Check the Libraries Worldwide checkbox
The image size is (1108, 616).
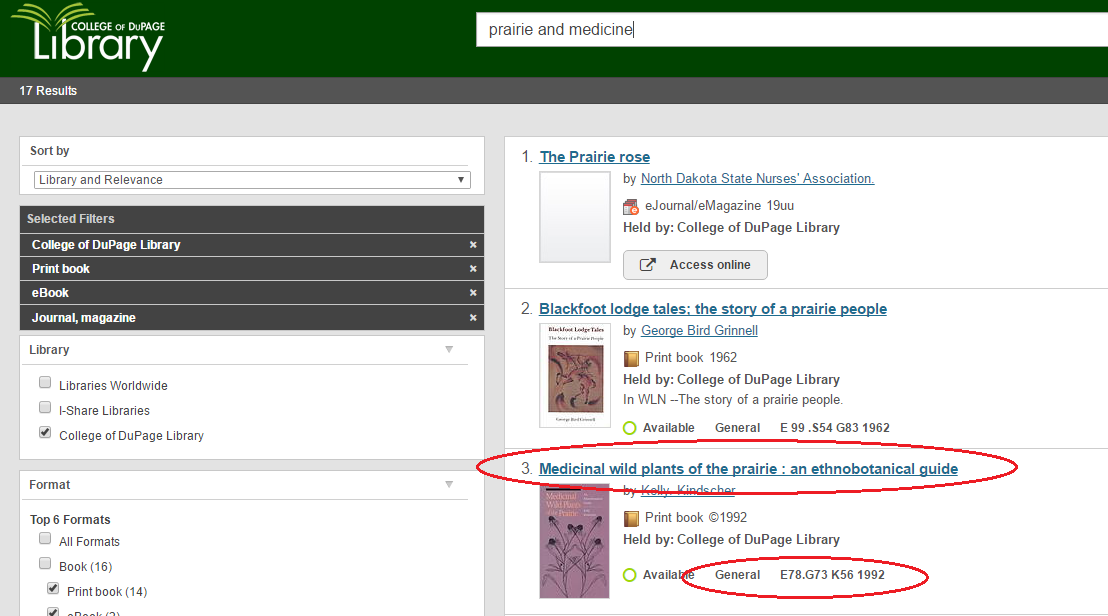point(45,382)
